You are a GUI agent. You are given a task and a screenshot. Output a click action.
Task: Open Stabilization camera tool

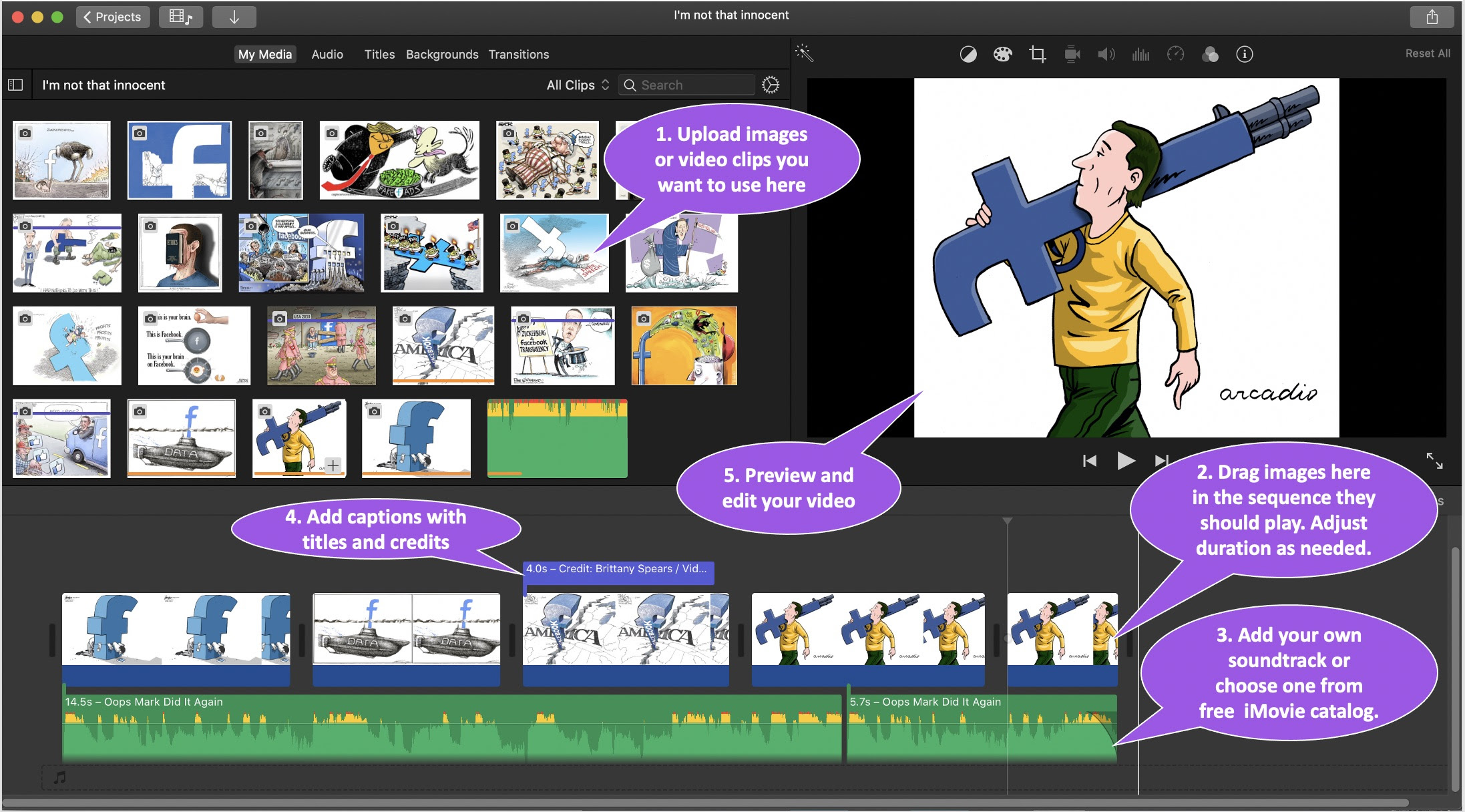(1072, 54)
